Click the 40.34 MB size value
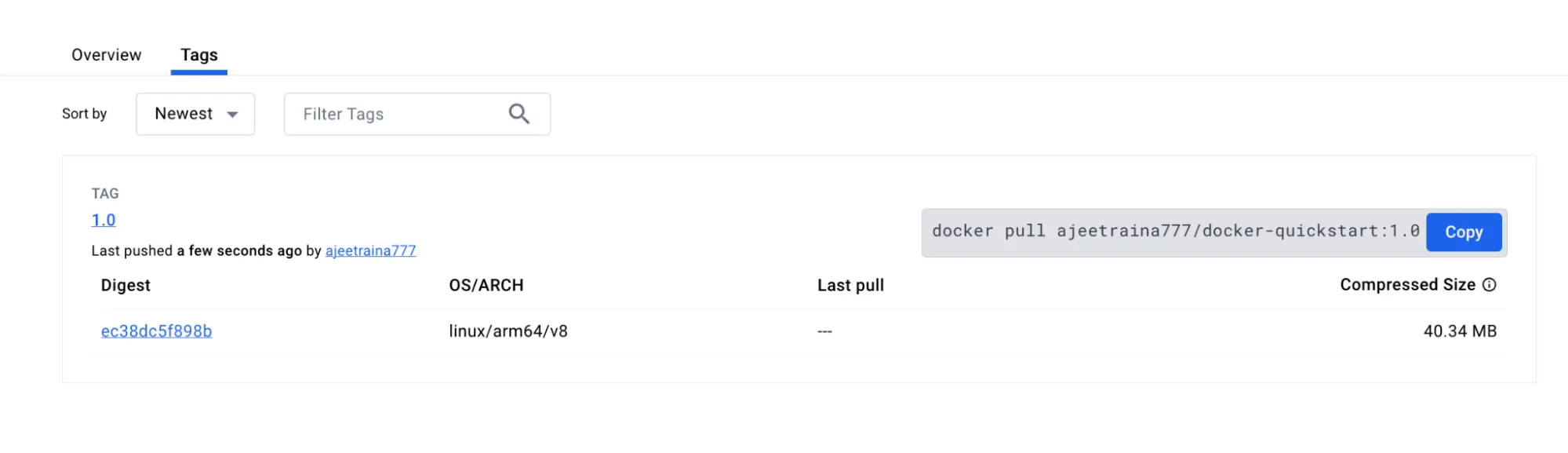This screenshot has width=1568, height=453. point(1461,331)
